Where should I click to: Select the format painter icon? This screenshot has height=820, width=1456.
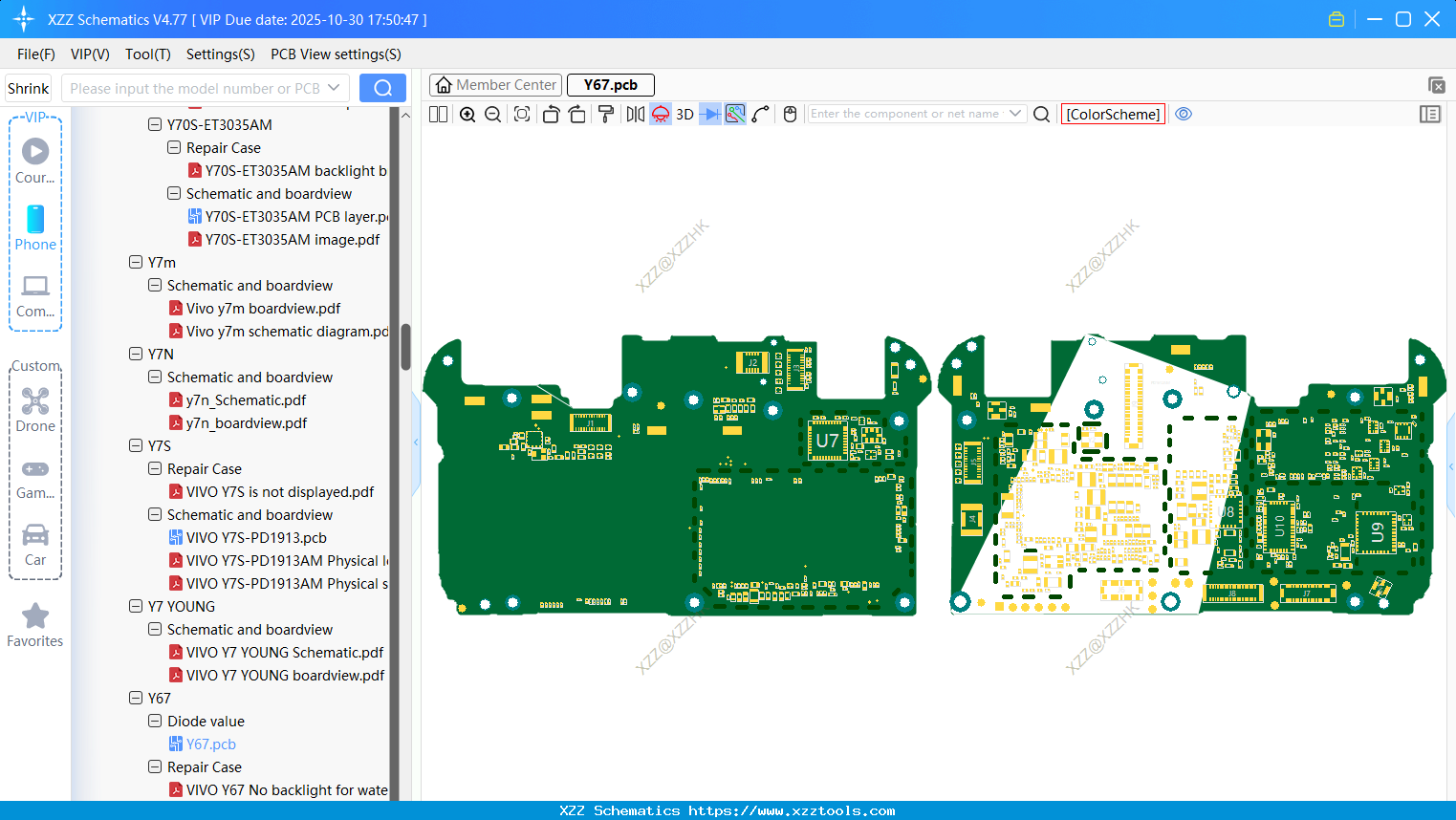point(606,115)
